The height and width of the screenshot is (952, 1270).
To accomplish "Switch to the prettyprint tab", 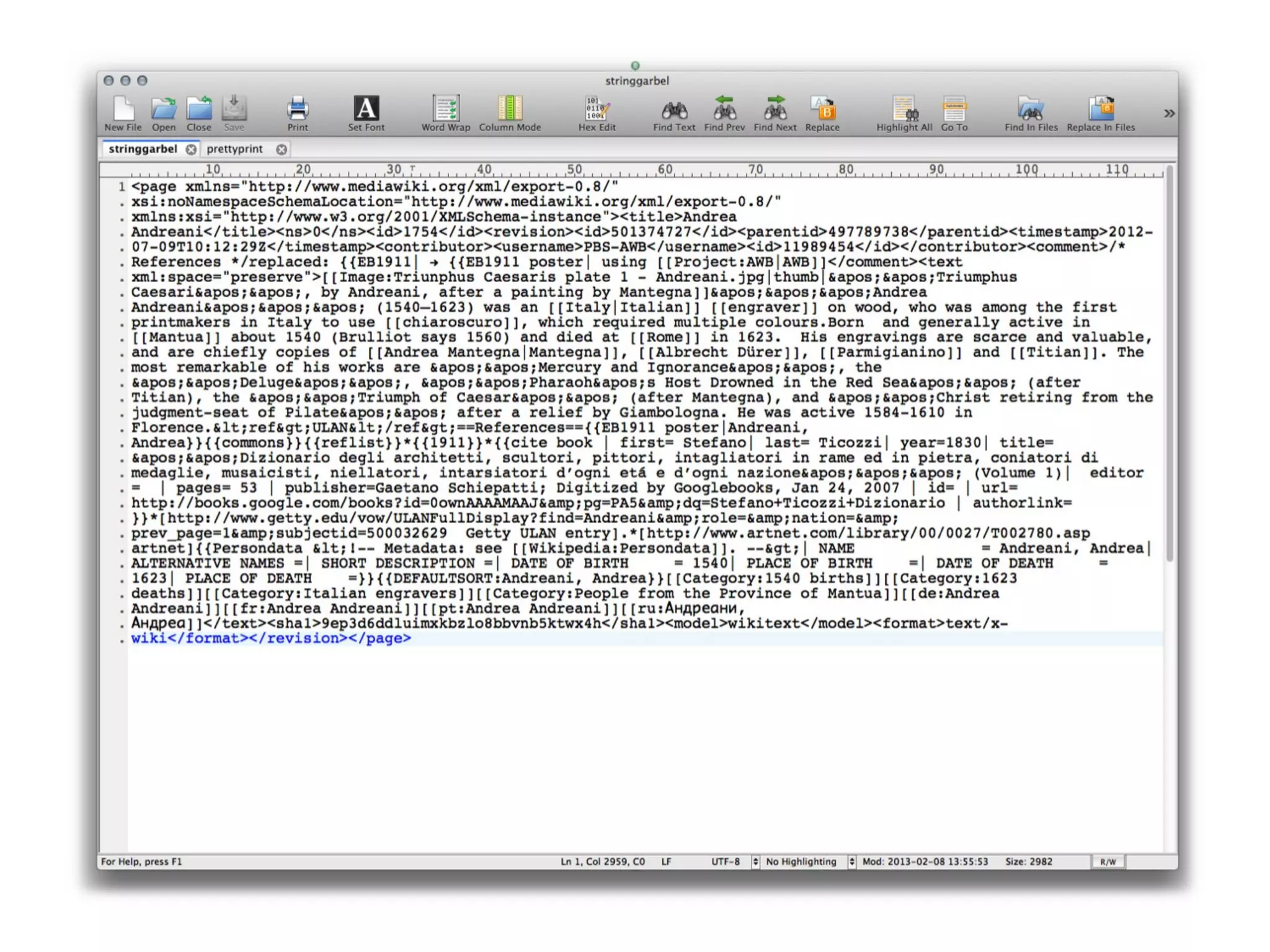I will (235, 149).
